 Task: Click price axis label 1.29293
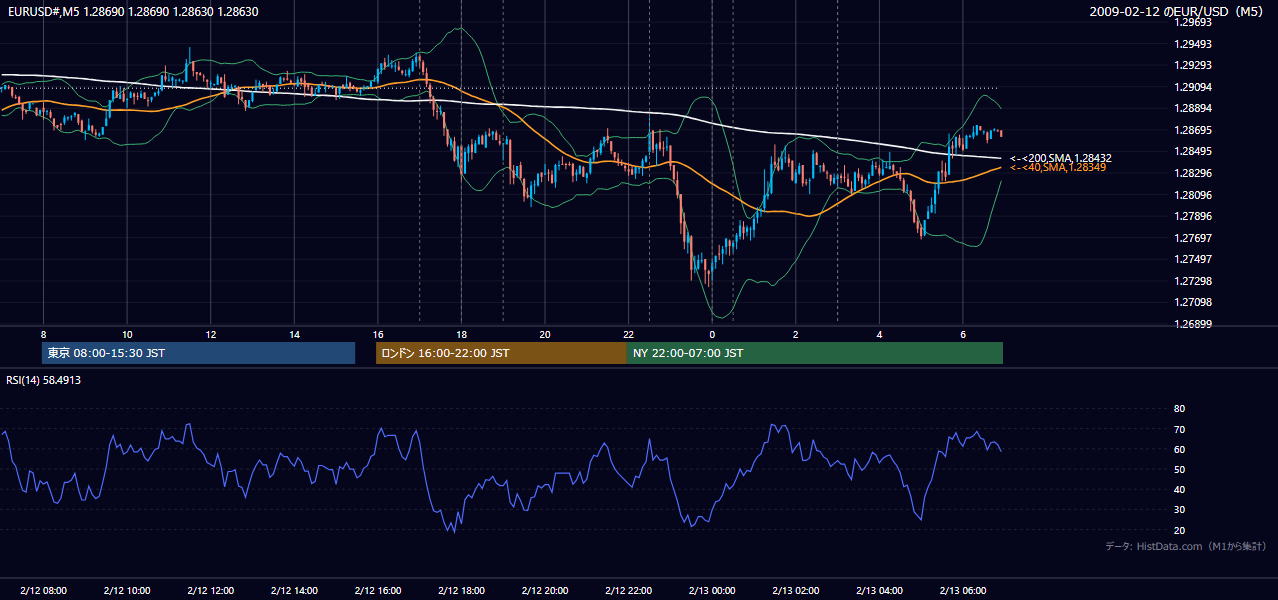pyautogui.click(x=1192, y=65)
